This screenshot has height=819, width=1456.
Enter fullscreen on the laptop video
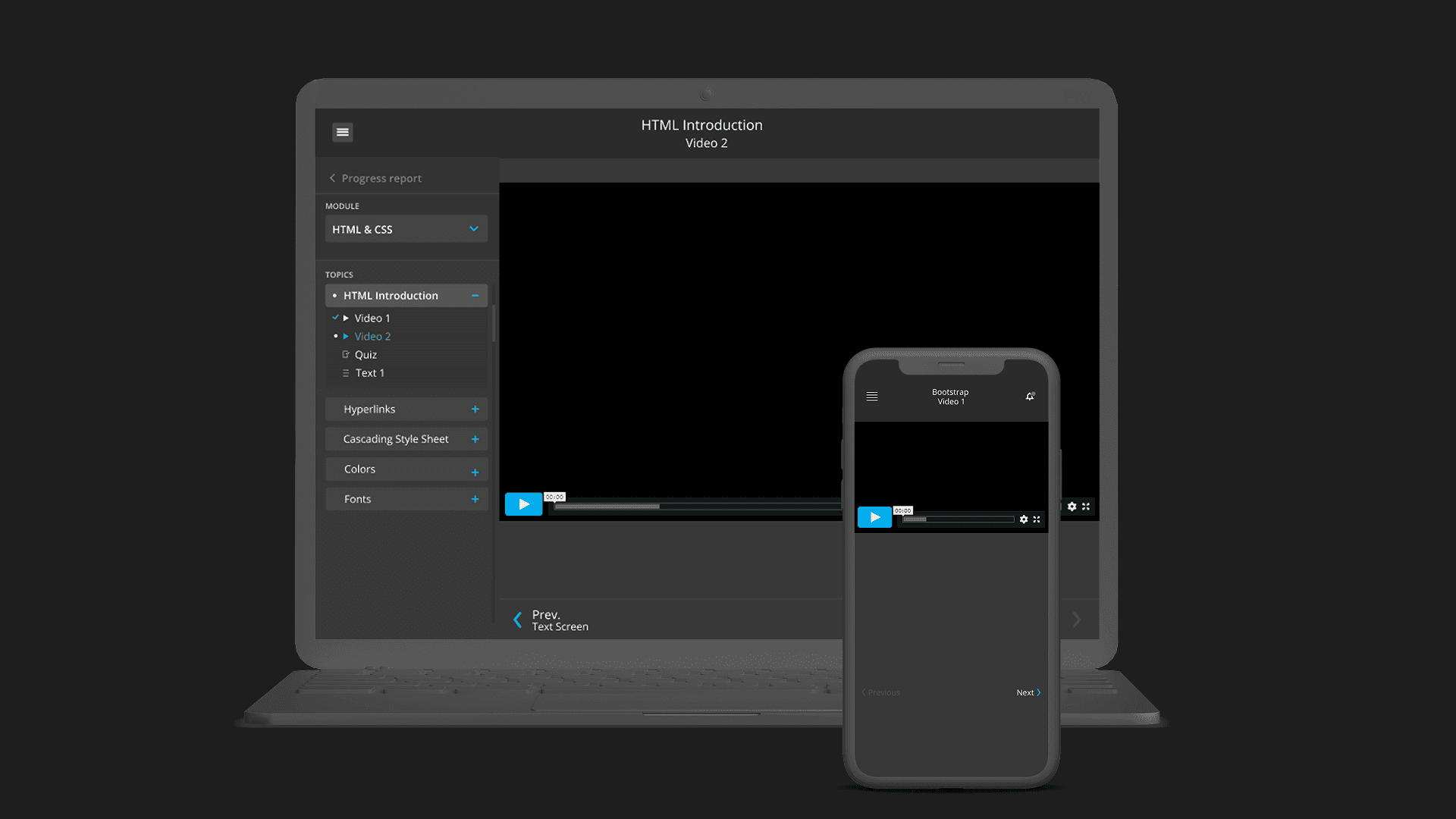point(1086,507)
